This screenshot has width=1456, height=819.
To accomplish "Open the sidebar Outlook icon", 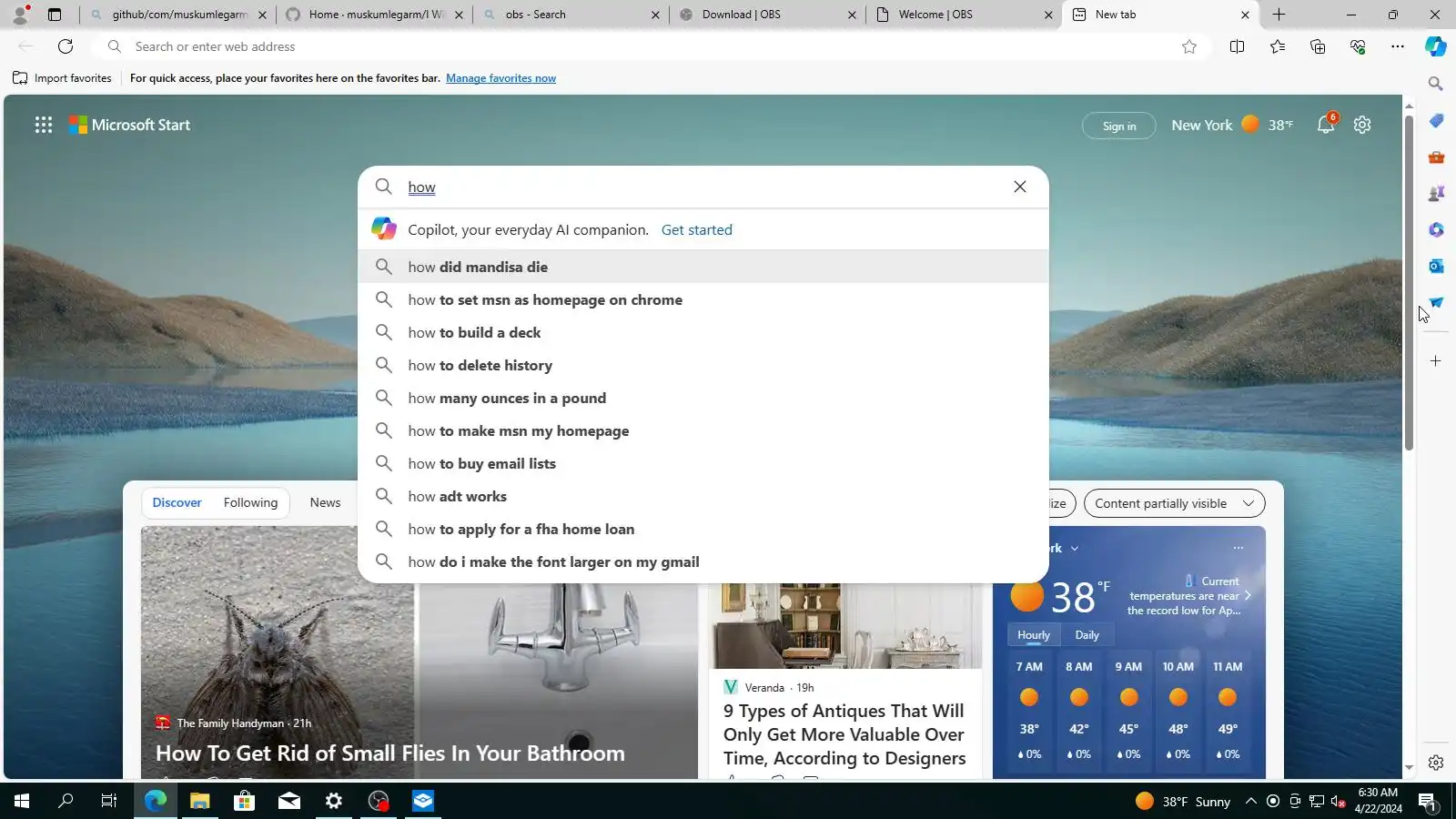I will [1436, 266].
